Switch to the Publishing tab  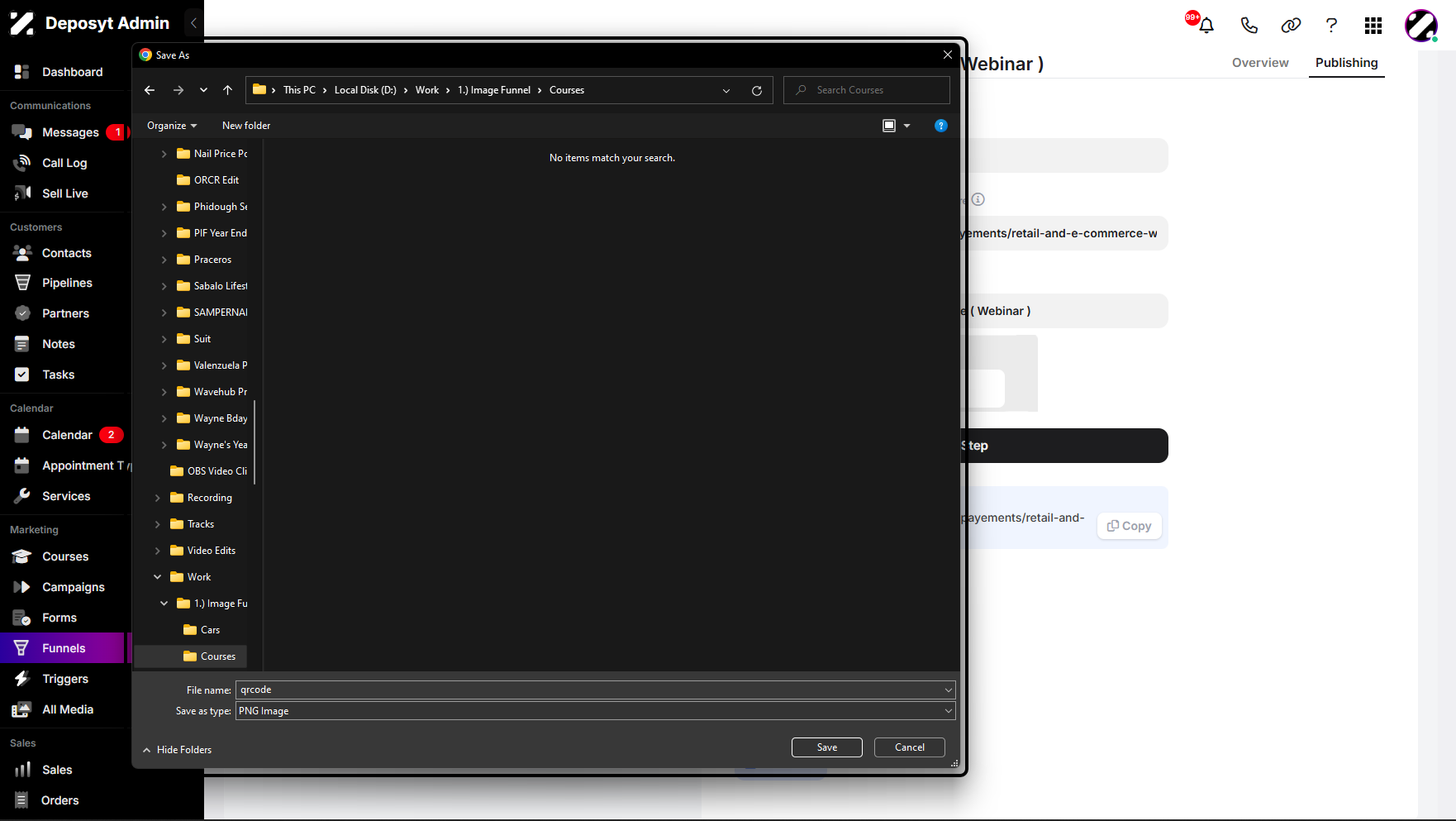(1346, 63)
